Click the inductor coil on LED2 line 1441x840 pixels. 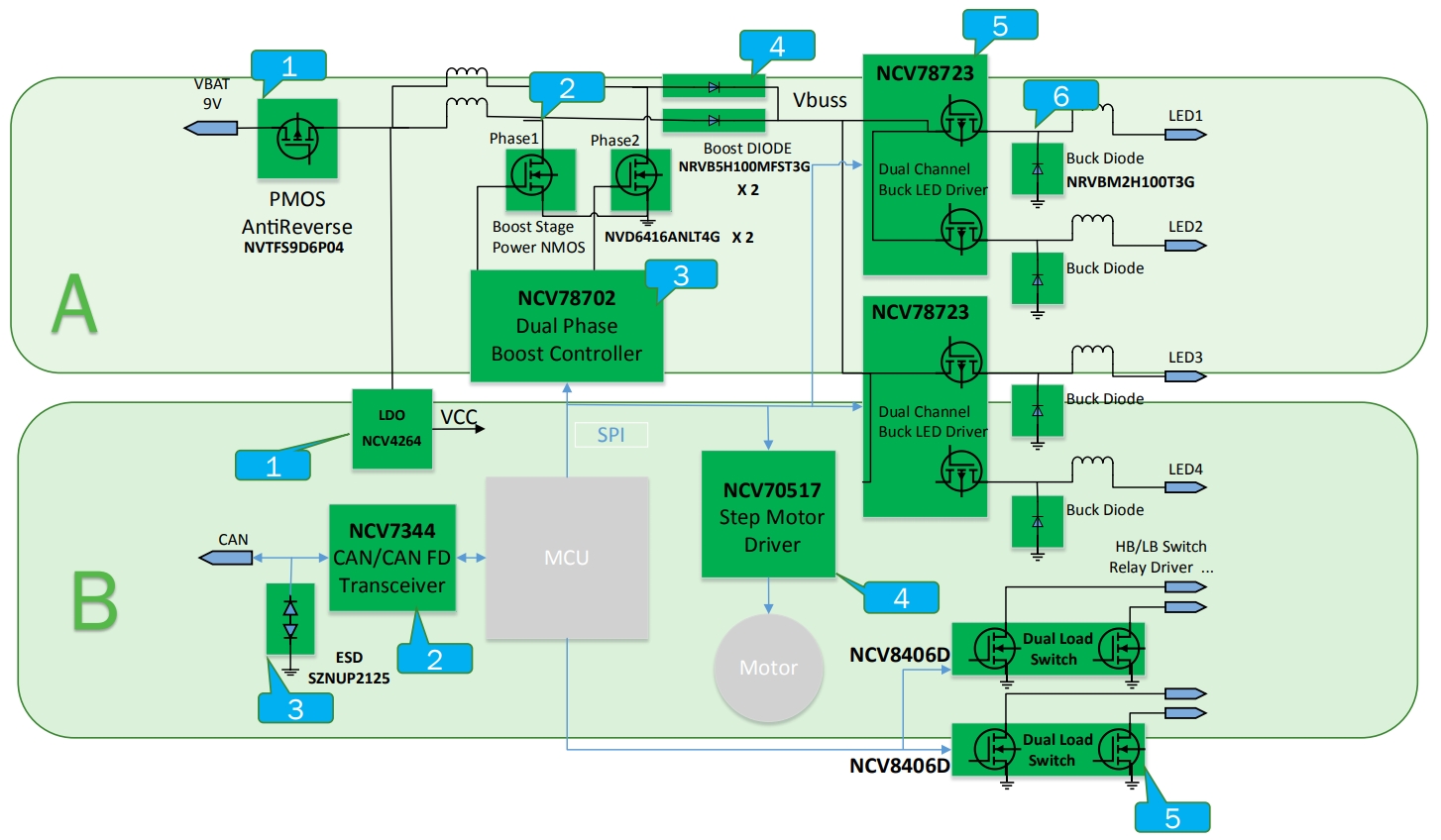click(x=1092, y=220)
